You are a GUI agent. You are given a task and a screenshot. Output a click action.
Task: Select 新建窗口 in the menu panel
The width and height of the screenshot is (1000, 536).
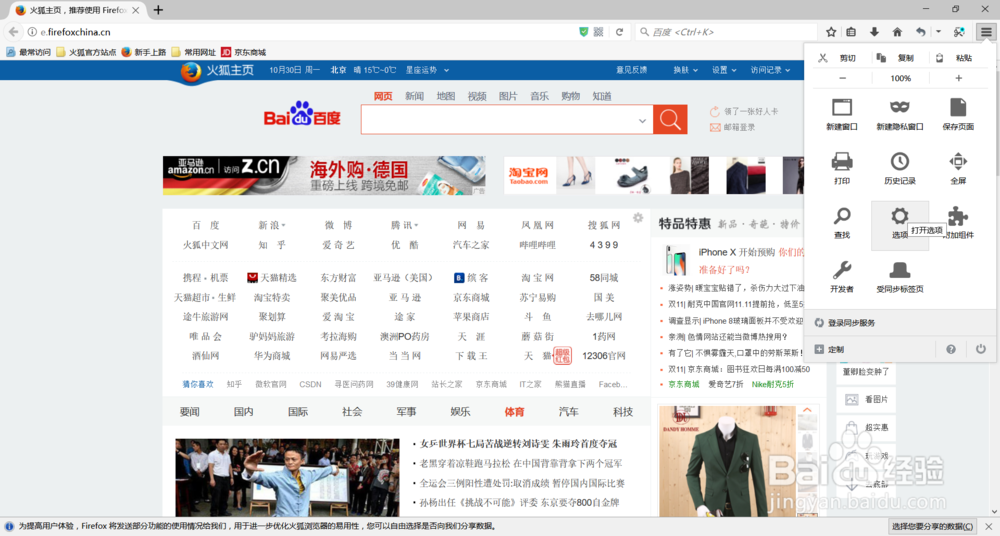tap(842, 114)
